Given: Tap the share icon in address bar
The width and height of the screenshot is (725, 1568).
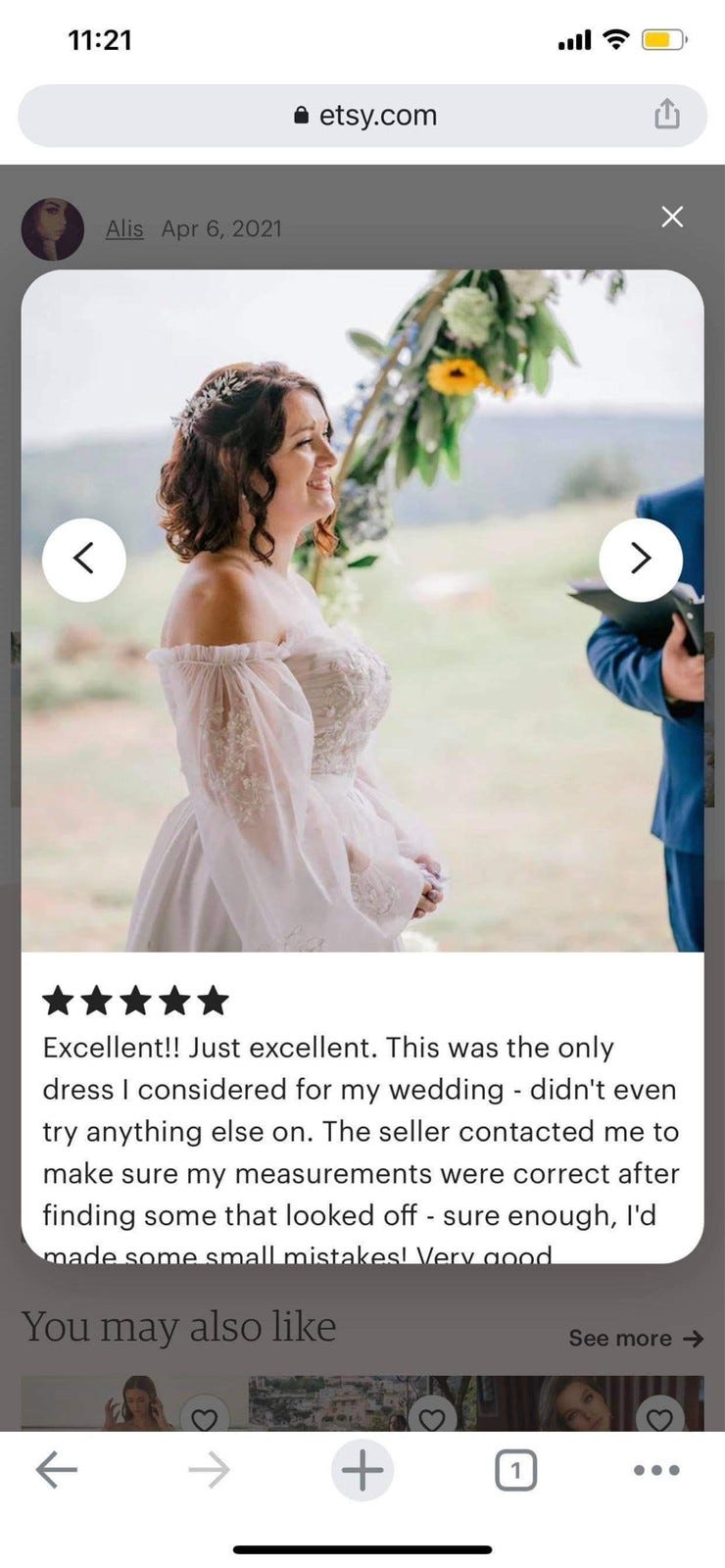Looking at the screenshot, I should coord(666,114).
